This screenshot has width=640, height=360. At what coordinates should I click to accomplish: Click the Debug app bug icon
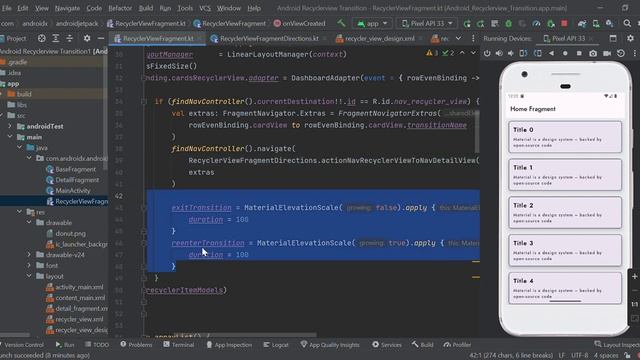pyautogui.click(x=509, y=24)
